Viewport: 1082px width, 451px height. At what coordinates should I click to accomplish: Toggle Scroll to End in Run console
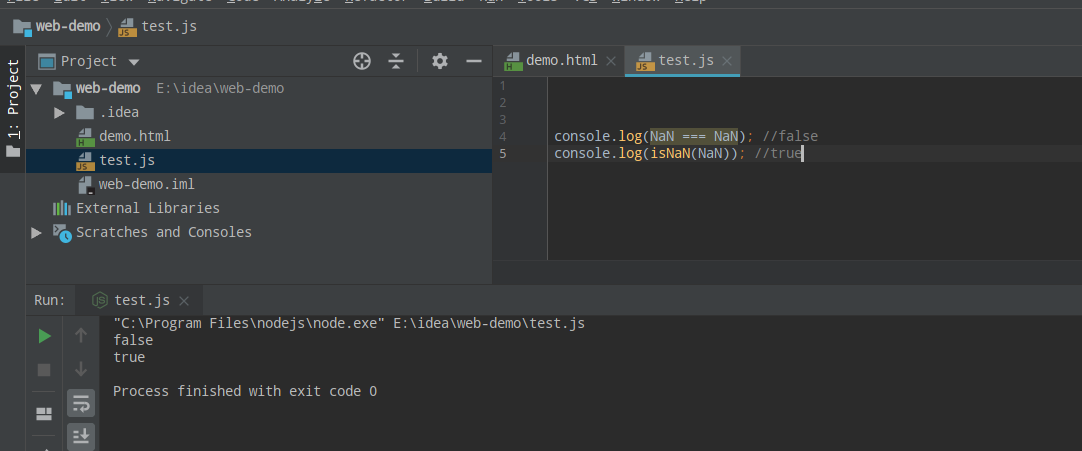[81, 437]
